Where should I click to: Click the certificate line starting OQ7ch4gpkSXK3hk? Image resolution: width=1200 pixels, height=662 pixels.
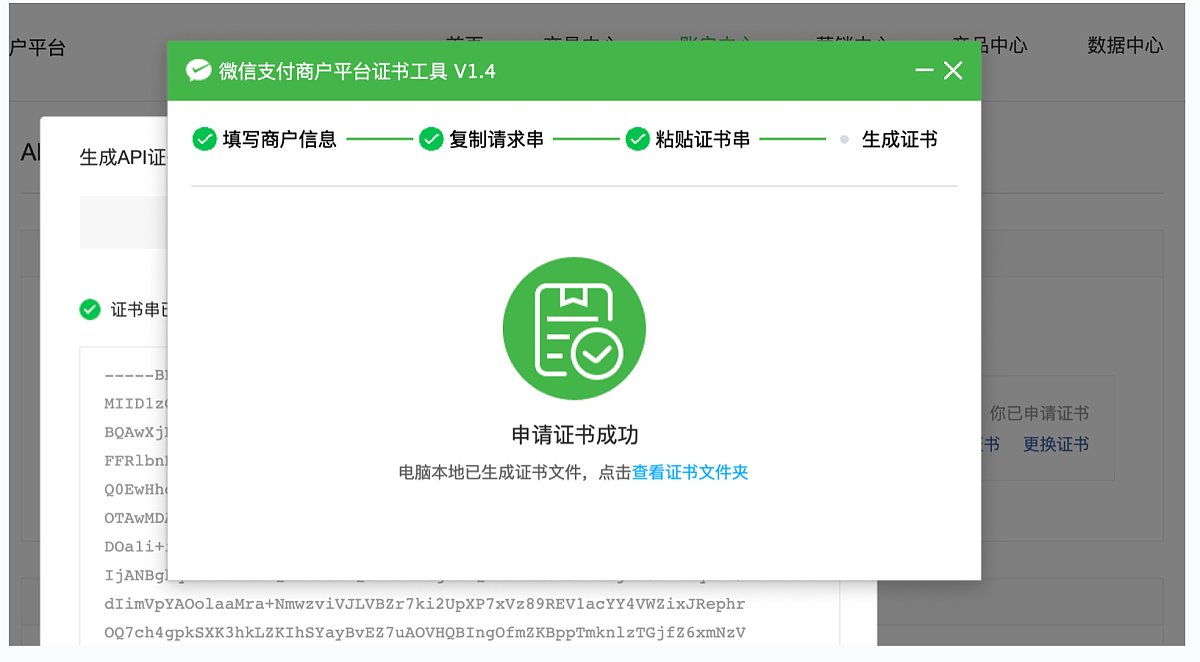[425, 632]
